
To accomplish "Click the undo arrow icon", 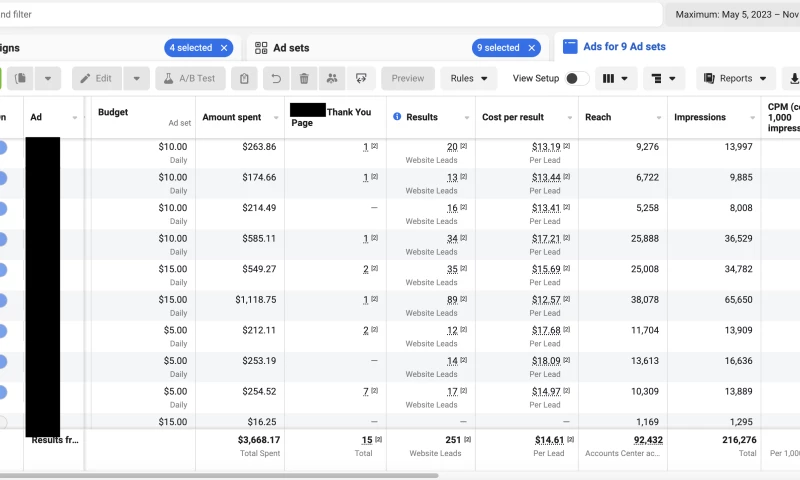I will pyautogui.click(x=276, y=78).
